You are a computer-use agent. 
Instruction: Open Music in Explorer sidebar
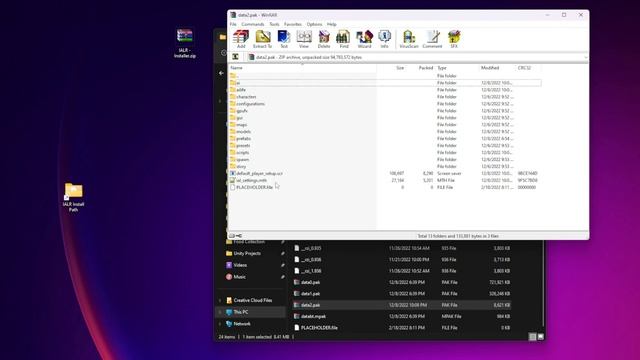click(240, 277)
